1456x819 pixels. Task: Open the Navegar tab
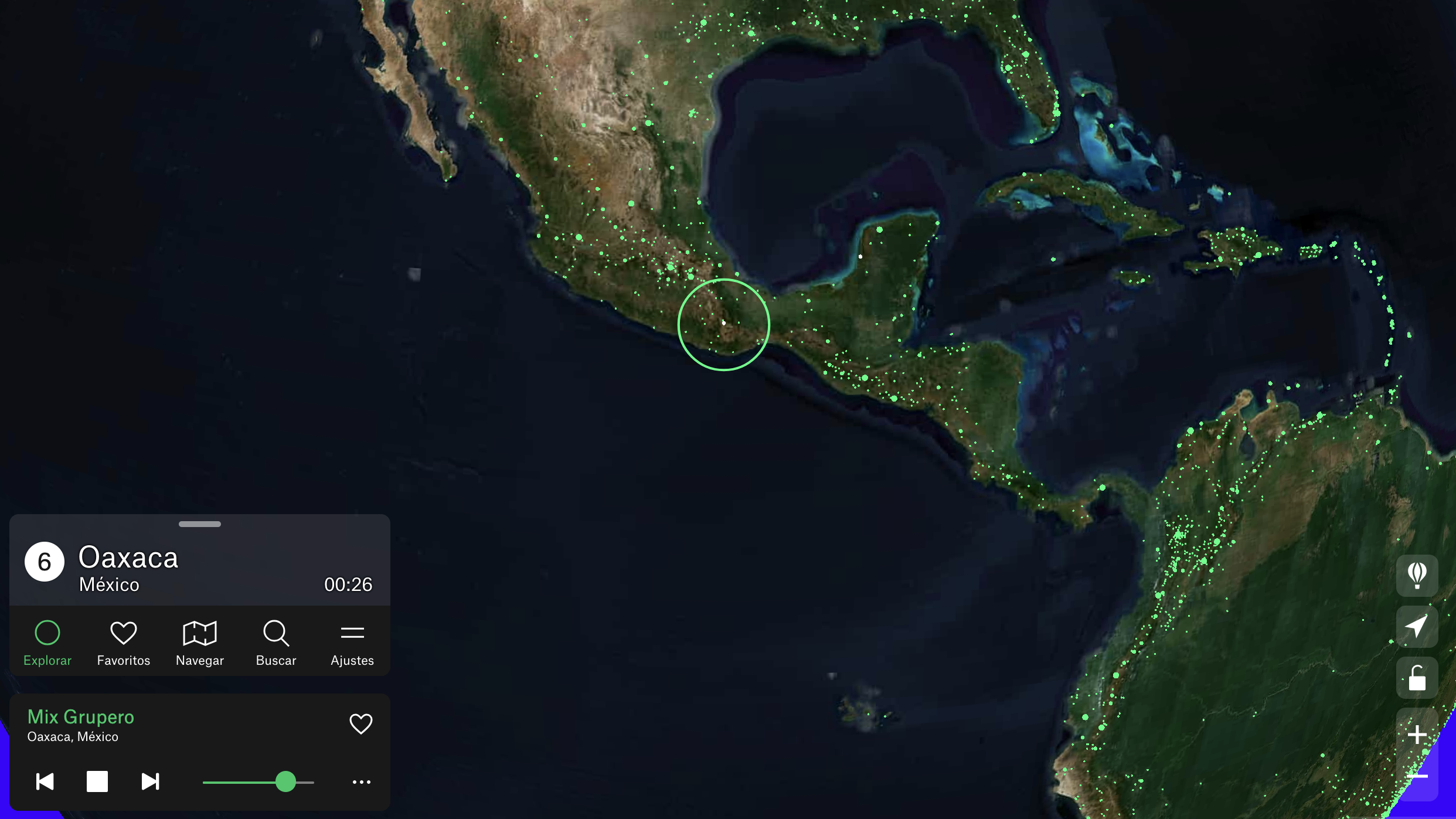pyautogui.click(x=200, y=643)
